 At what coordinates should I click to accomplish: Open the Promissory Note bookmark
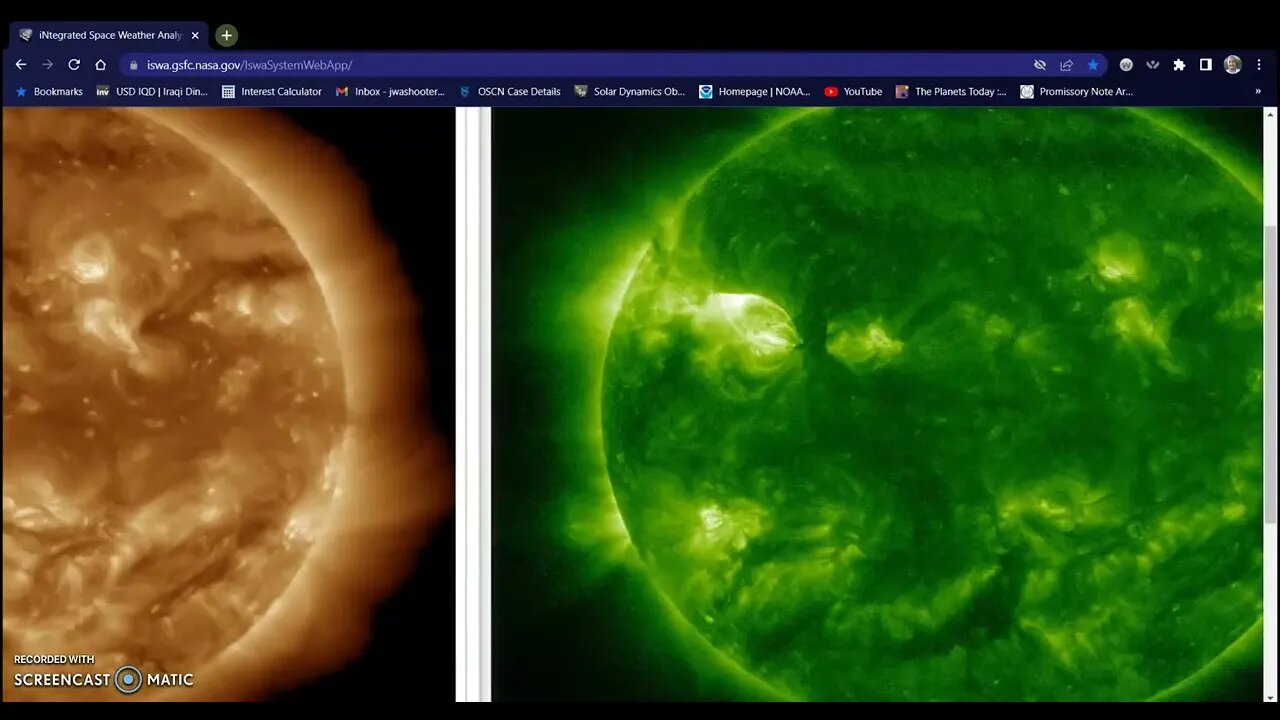coord(1077,91)
